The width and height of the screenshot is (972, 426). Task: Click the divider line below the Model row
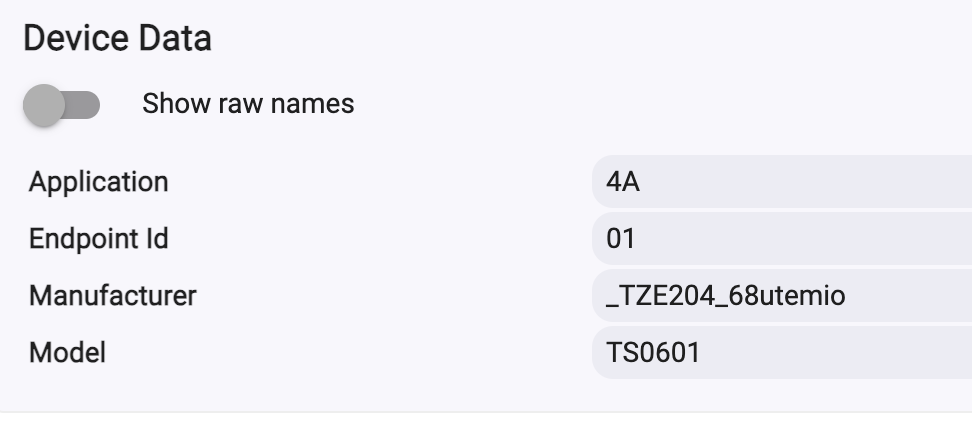tap(486, 411)
